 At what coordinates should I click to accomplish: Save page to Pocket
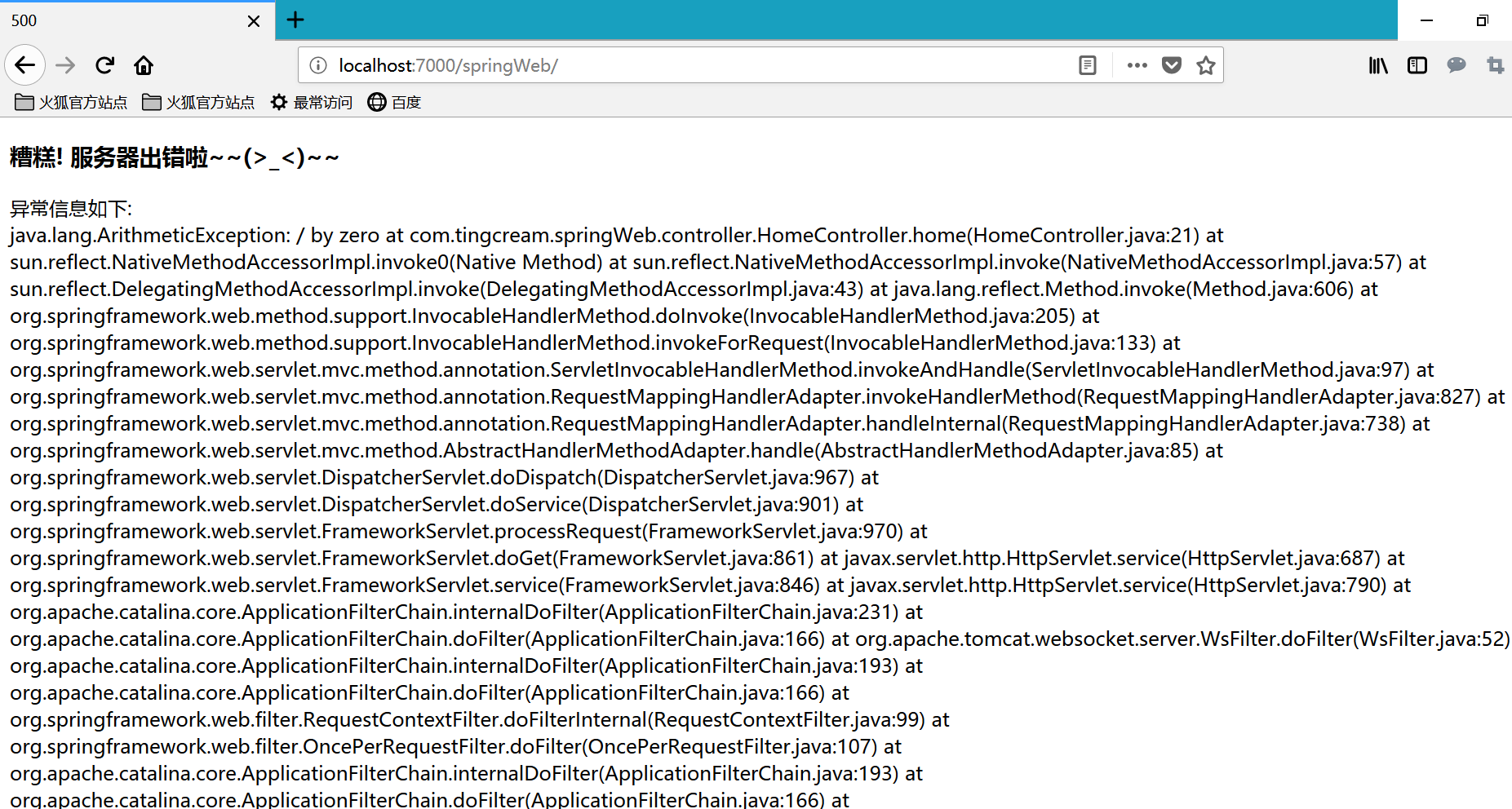click(1172, 65)
